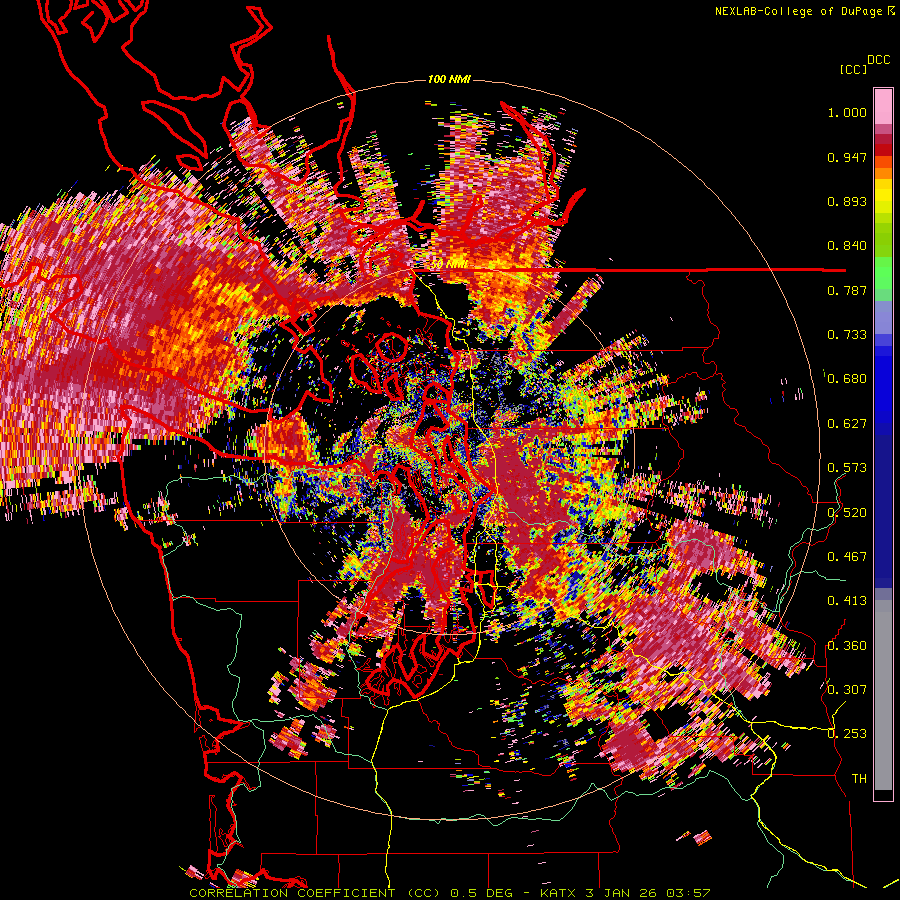Click the TH threshold label
This screenshot has width=900, height=900.
(859, 779)
